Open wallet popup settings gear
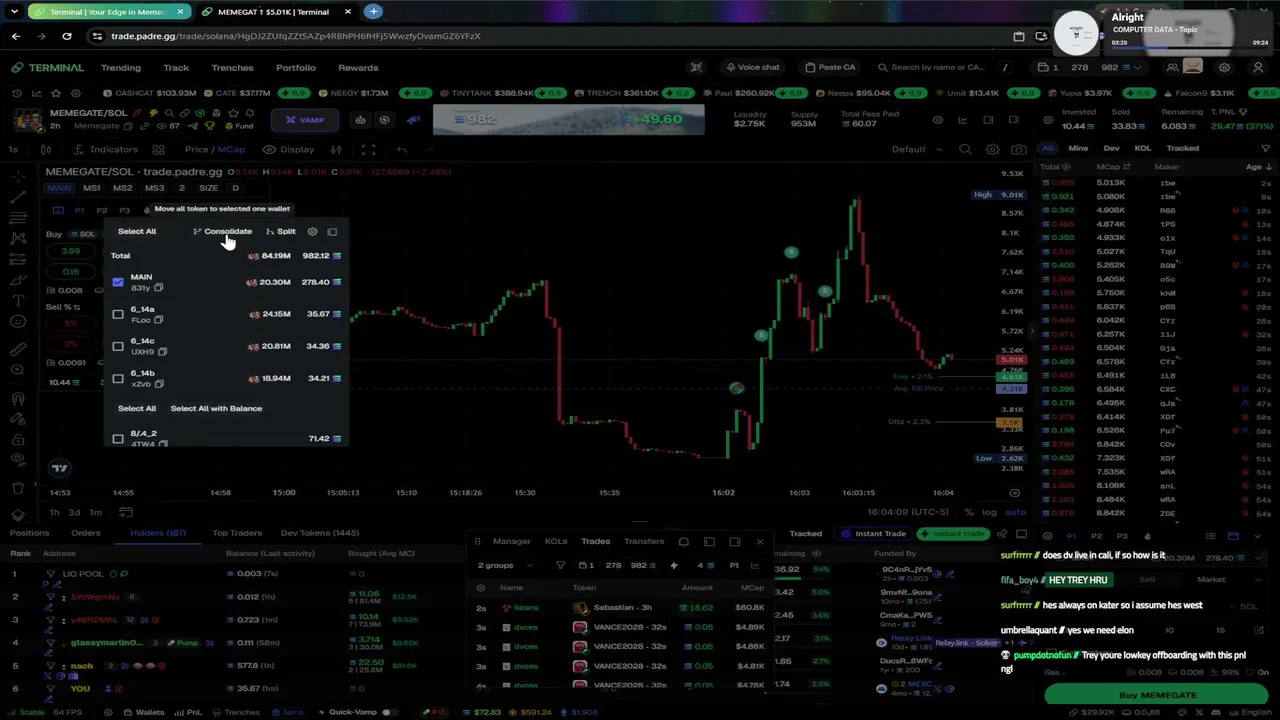 coord(312,231)
